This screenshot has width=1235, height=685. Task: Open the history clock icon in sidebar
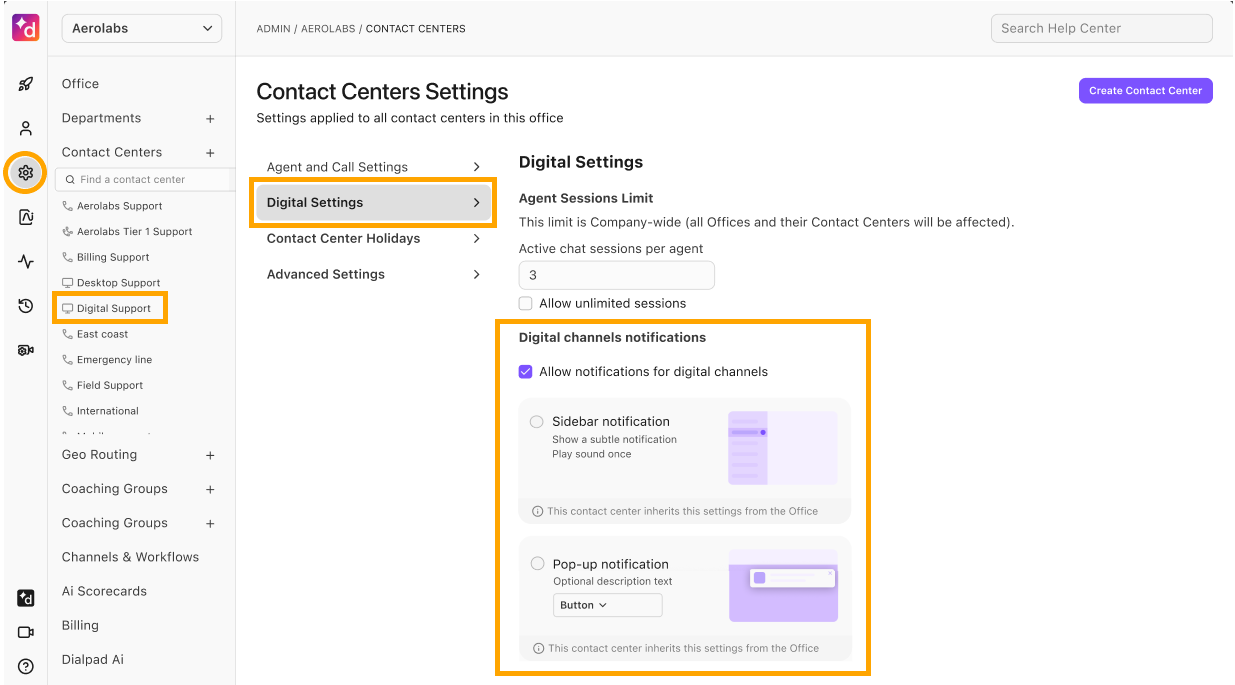pyautogui.click(x=26, y=306)
